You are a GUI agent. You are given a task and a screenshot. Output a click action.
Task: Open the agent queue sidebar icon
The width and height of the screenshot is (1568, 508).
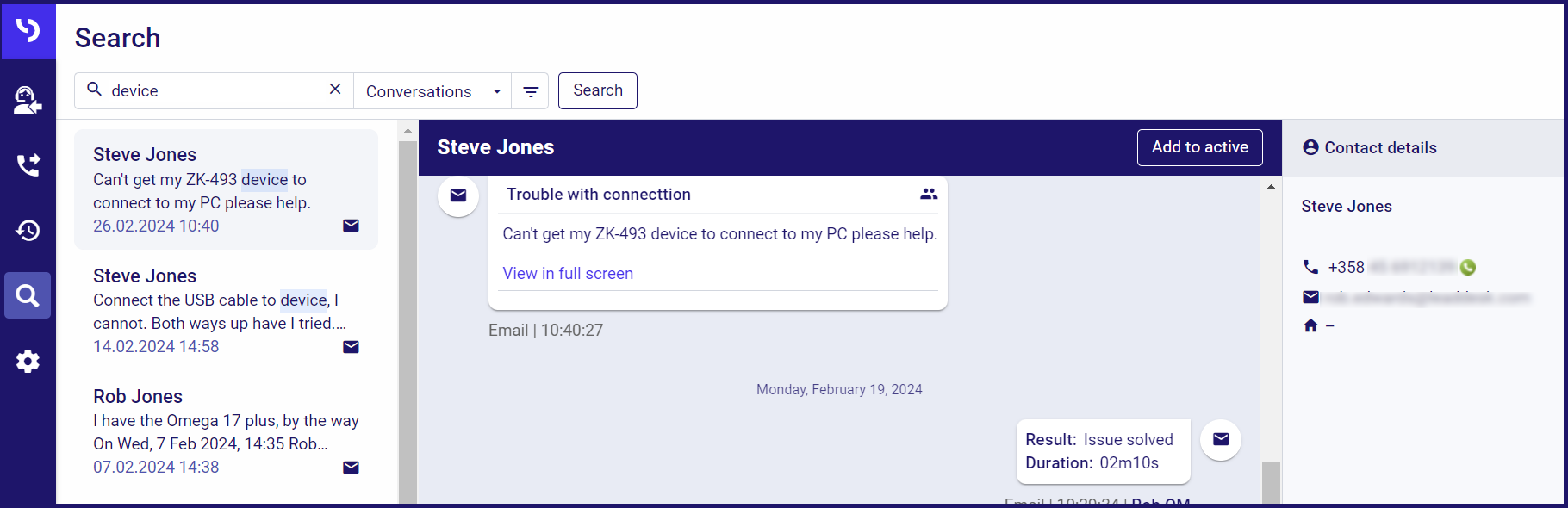tap(28, 100)
